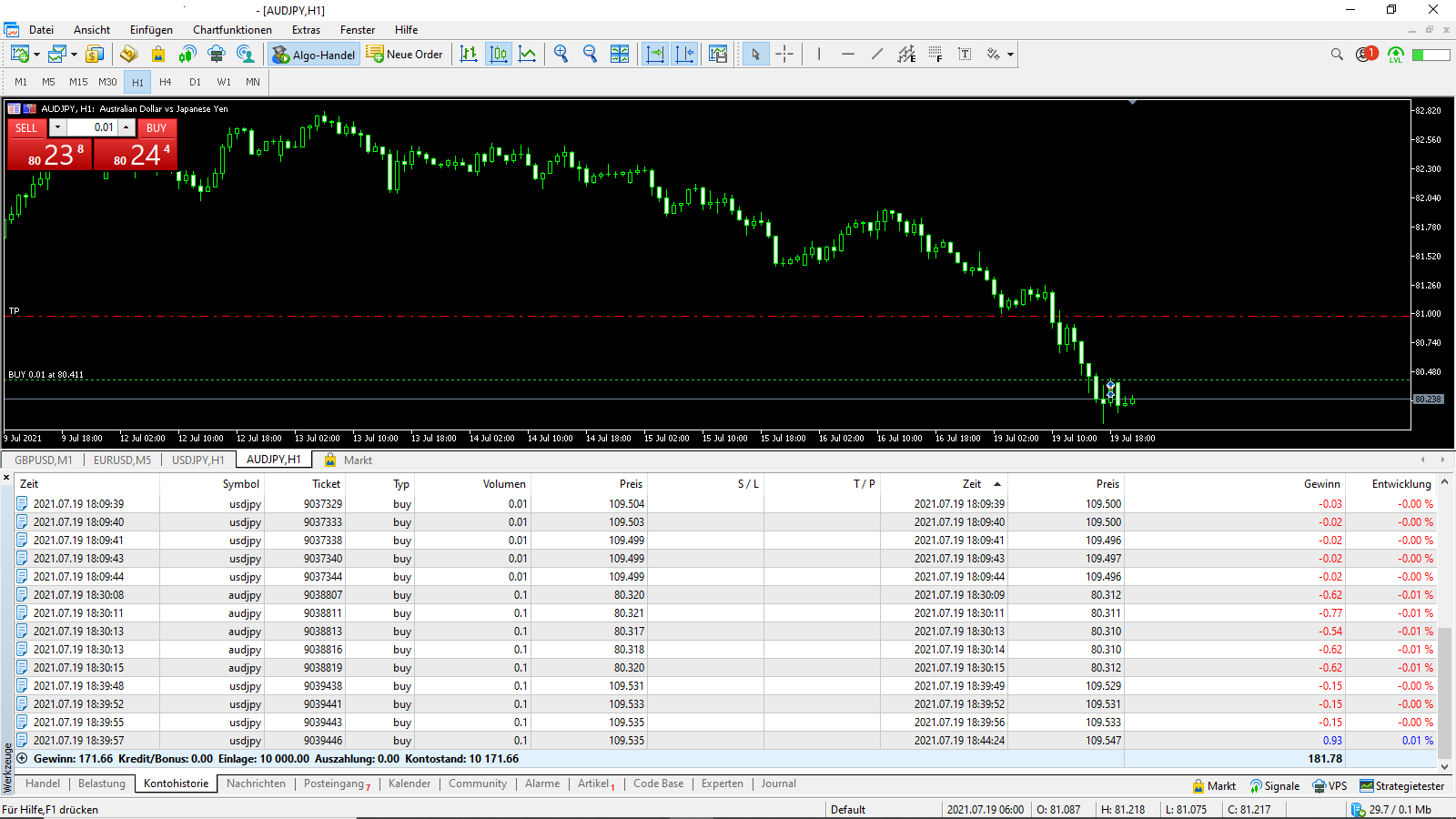Click the volume input field showing 0.01
This screenshot has width=1456, height=819.
[93, 127]
